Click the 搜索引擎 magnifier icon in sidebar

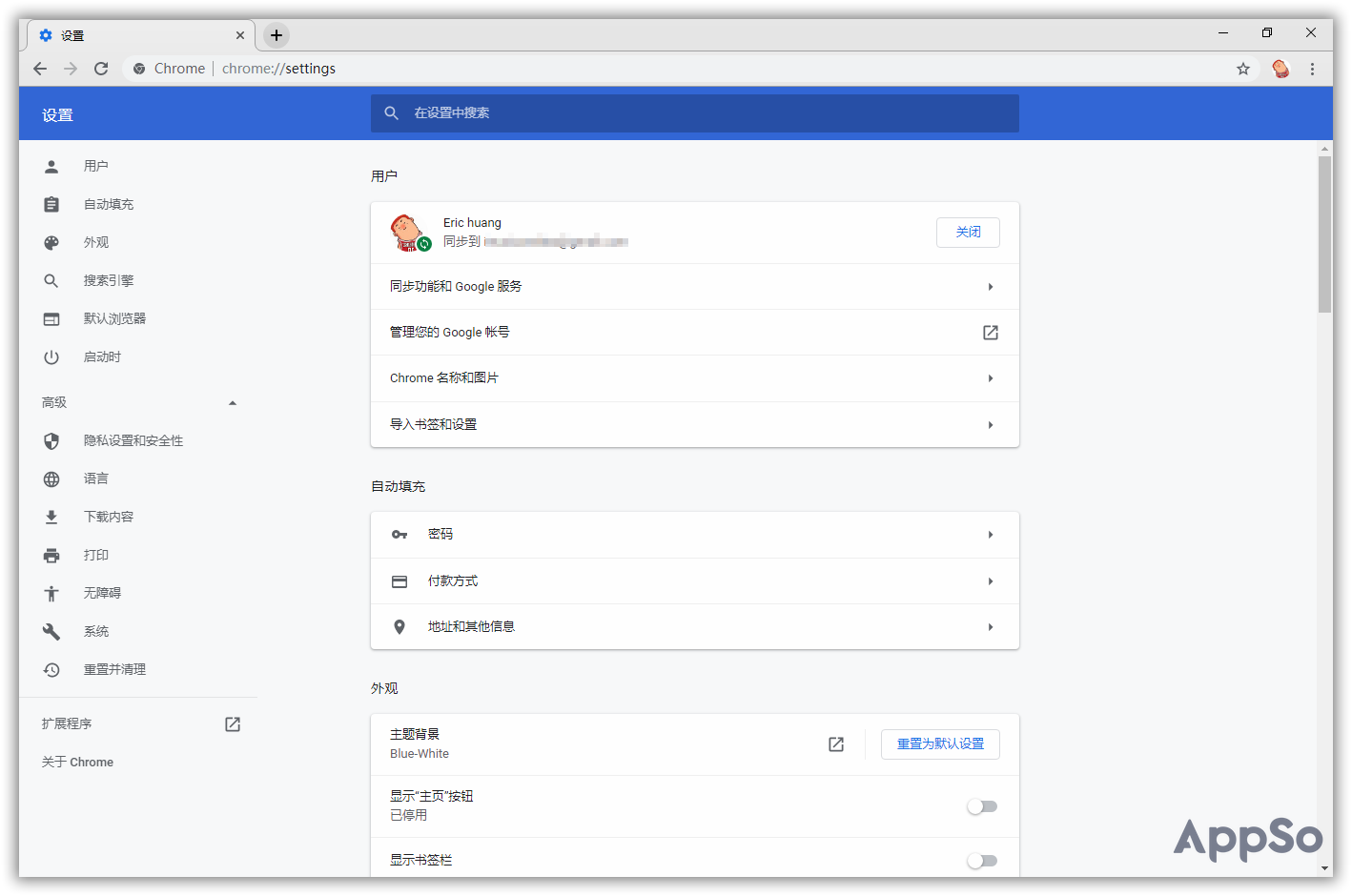[x=51, y=281]
